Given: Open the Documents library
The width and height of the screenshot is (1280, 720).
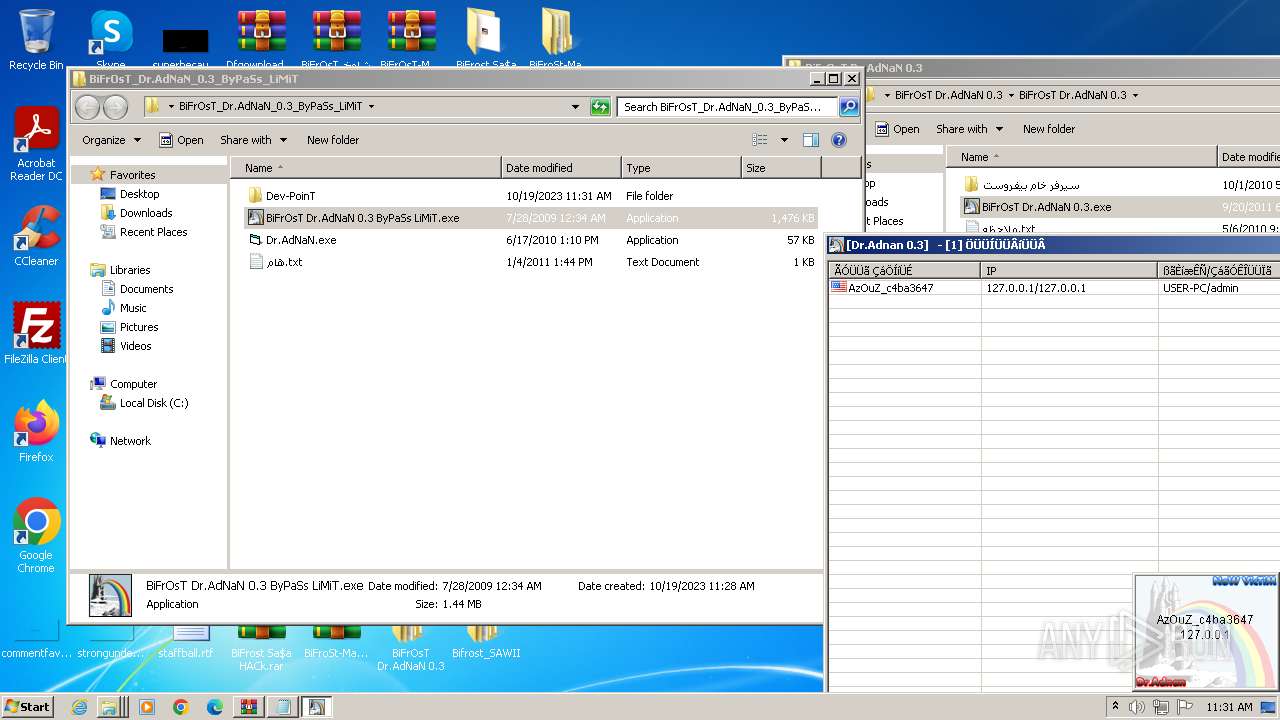Looking at the screenshot, I should coord(146,289).
